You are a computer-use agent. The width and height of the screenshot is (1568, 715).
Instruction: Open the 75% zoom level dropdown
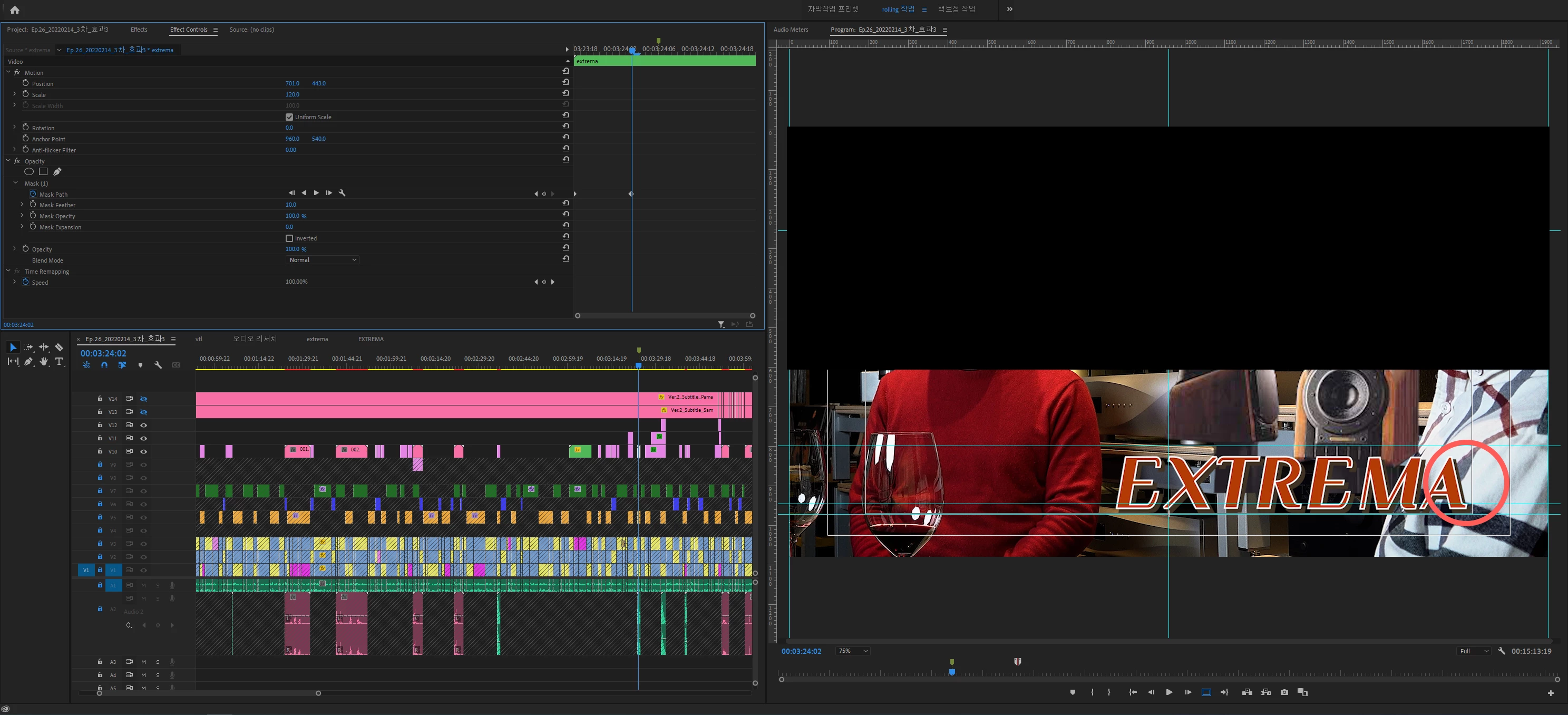(853, 651)
